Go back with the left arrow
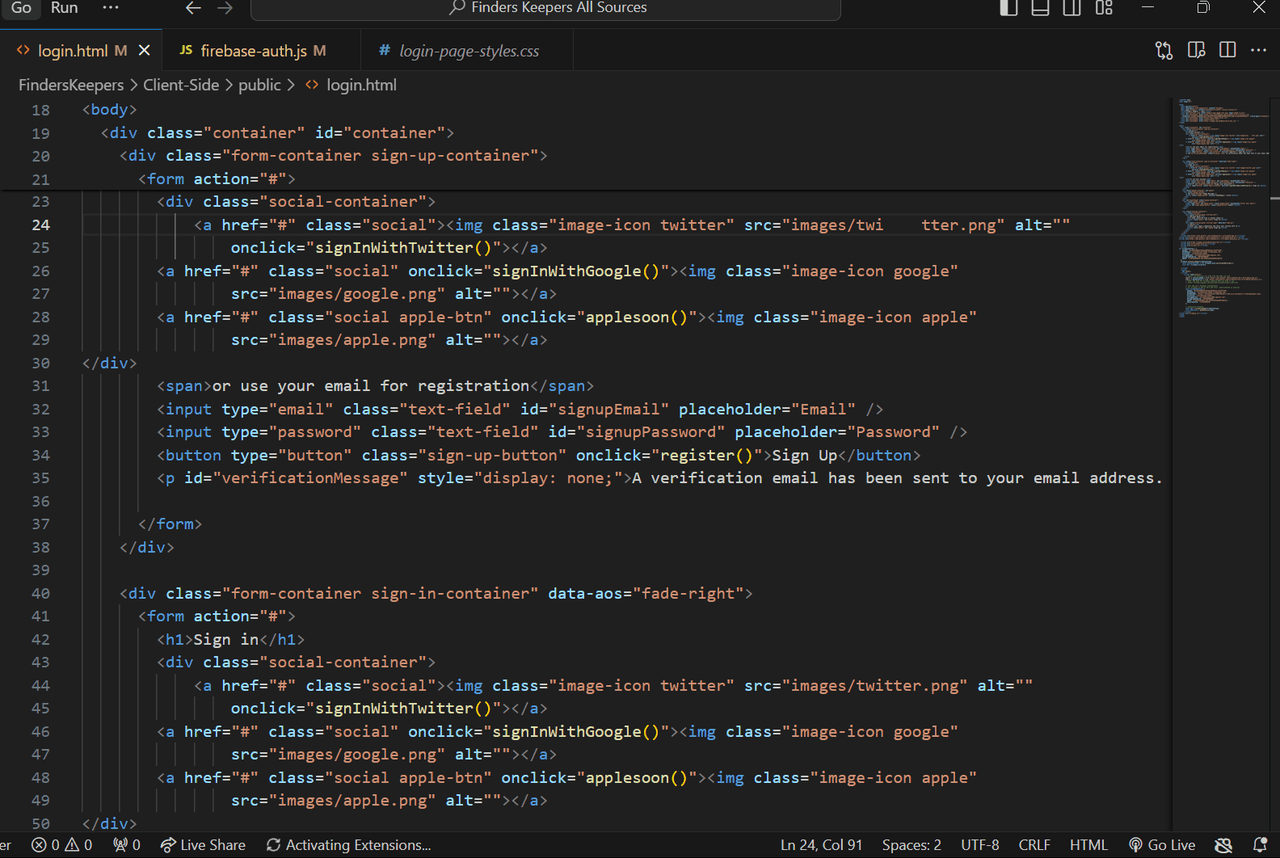This screenshot has height=858, width=1280. (193, 8)
